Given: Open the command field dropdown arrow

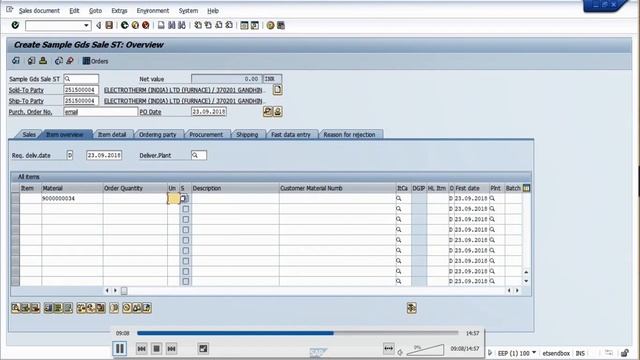Looking at the screenshot, I should coord(86,25).
